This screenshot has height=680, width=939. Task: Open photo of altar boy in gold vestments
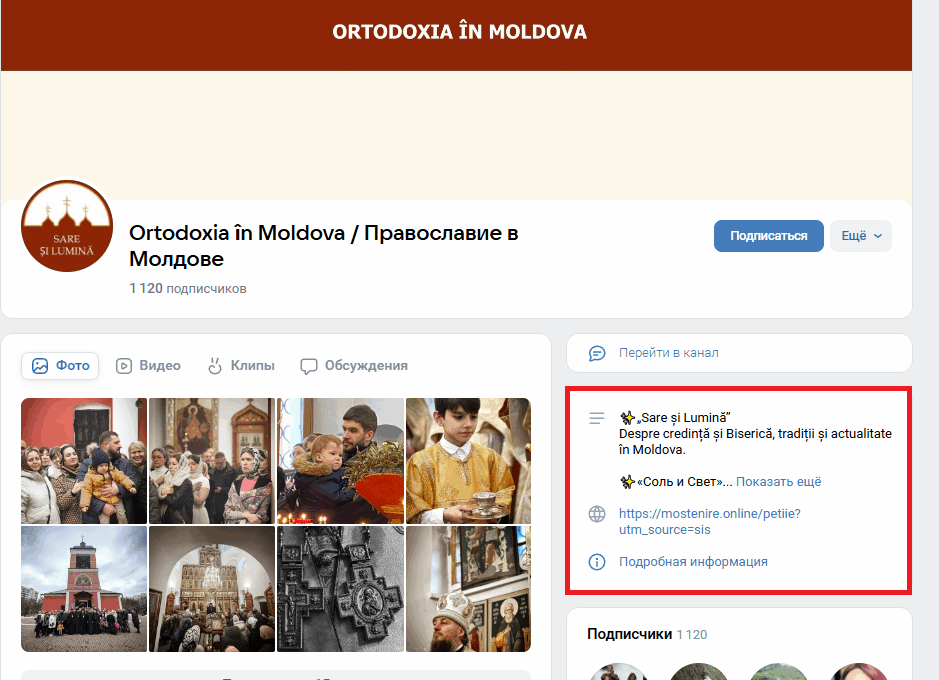[468, 461]
